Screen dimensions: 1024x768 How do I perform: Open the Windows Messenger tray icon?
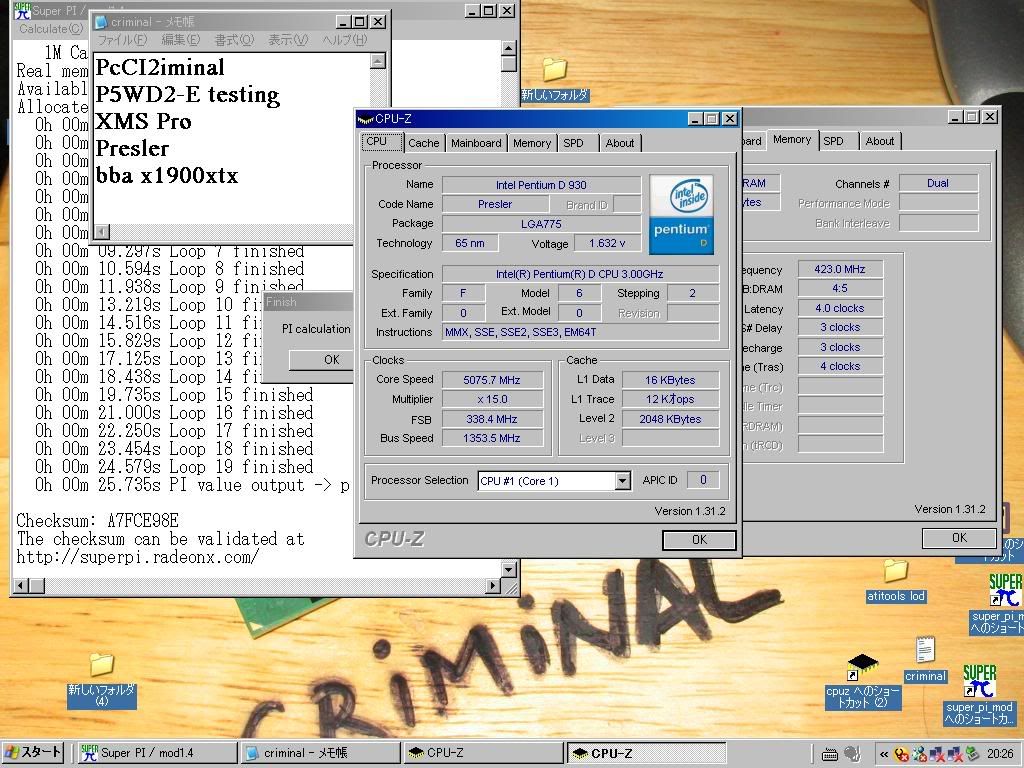click(920, 754)
